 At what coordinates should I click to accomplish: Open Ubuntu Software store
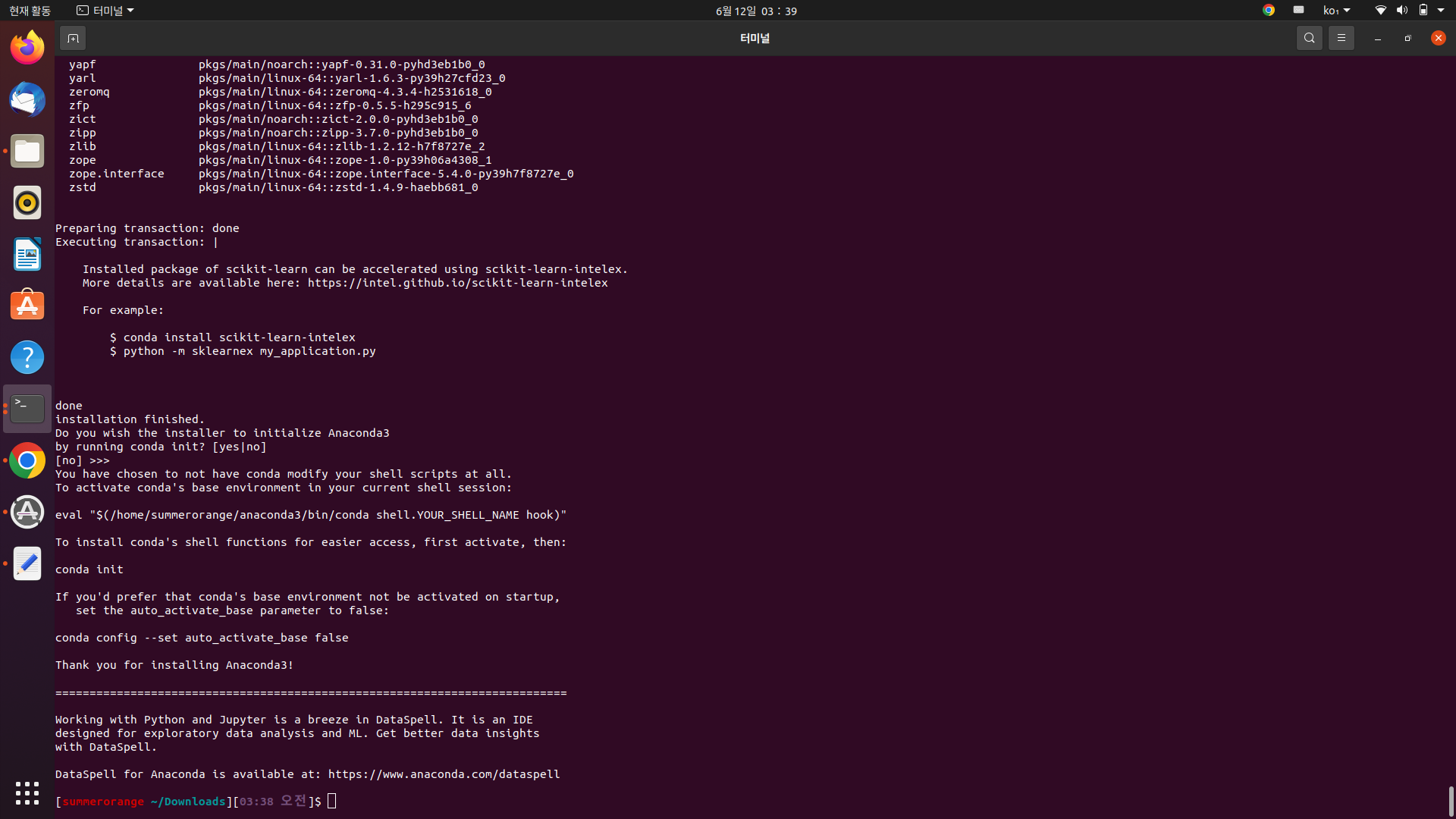pyautogui.click(x=27, y=306)
